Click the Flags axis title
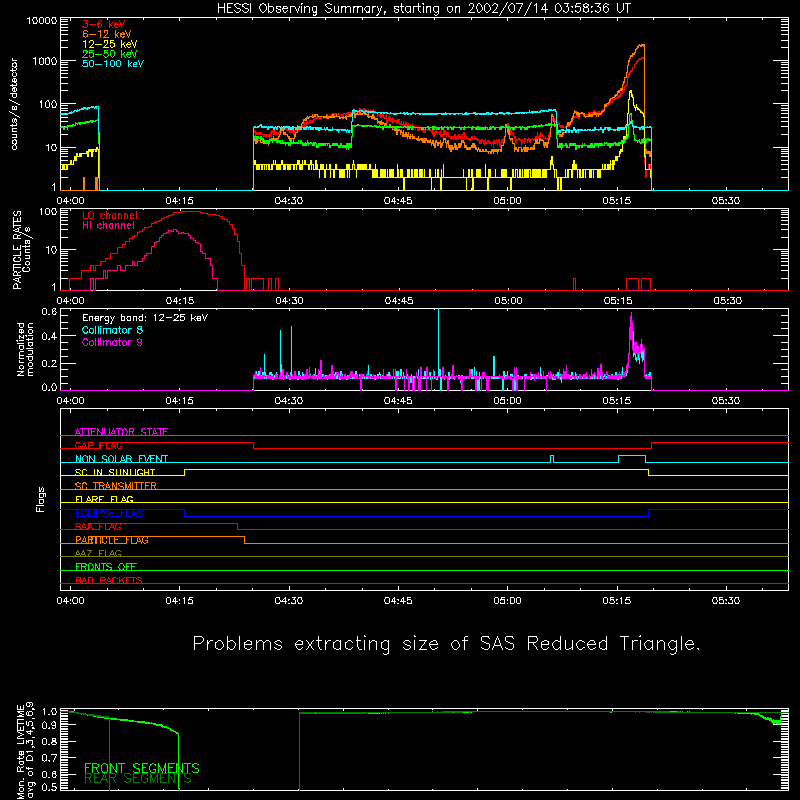800x800 pixels. [x=40, y=499]
